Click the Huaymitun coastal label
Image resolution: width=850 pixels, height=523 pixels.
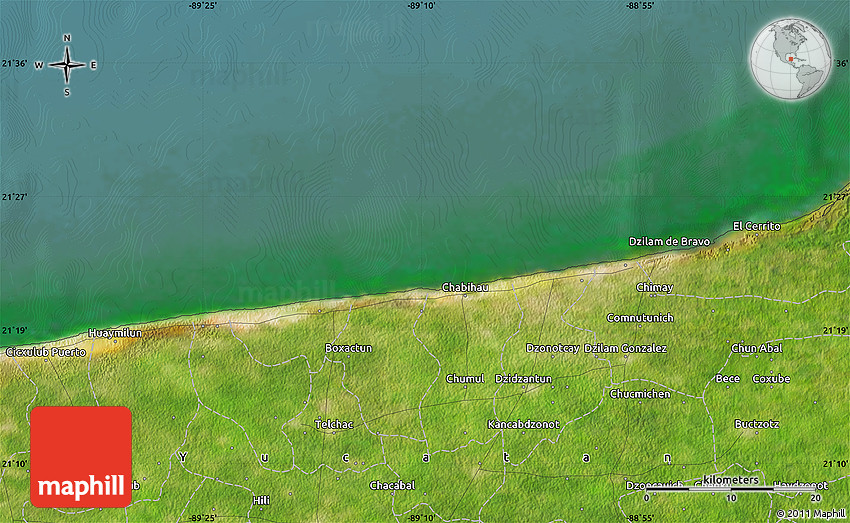(115, 332)
